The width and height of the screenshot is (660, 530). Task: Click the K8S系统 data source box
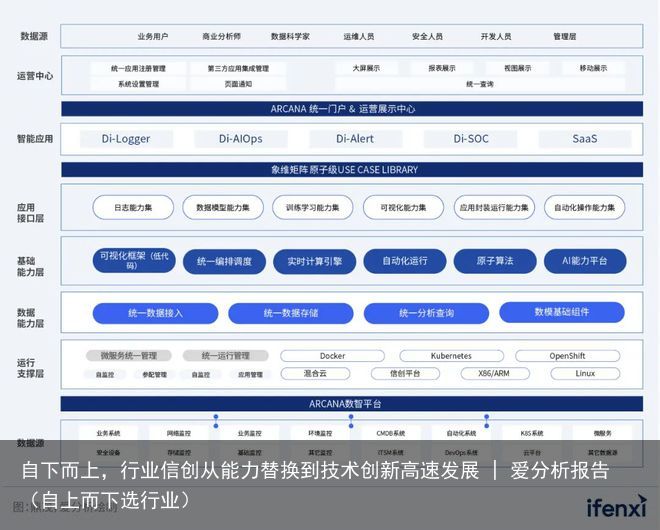[x=532, y=433]
